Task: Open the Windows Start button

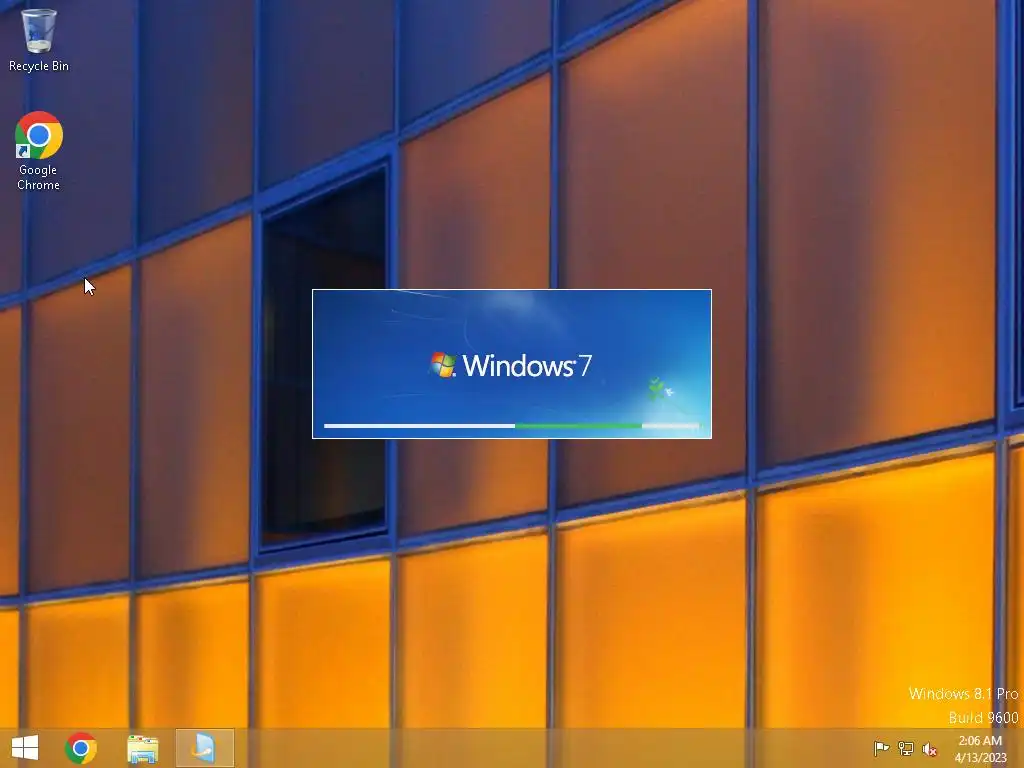Action: tap(25, 748)
